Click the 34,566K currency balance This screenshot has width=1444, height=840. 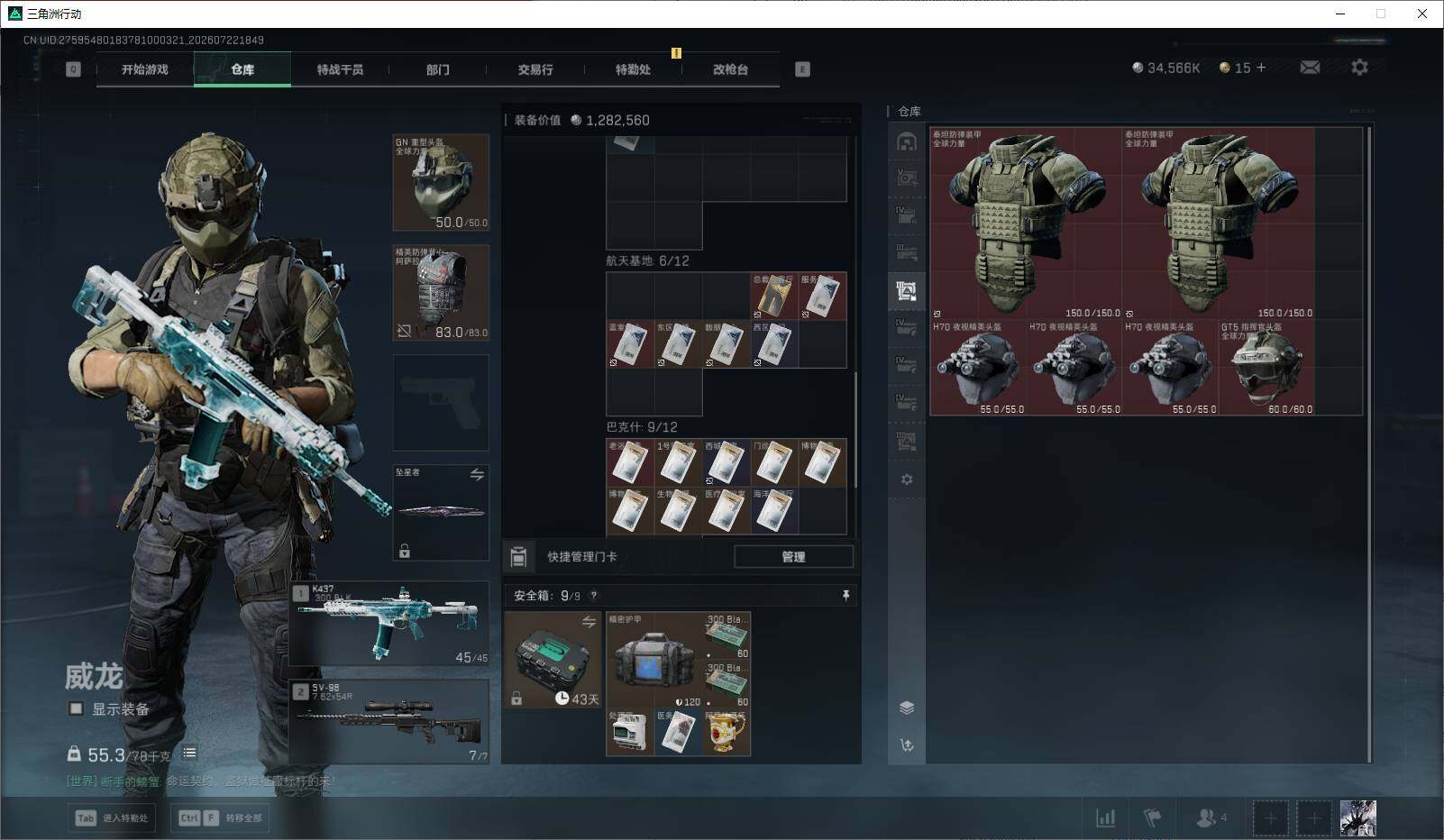pyautogui.click(x=1165, y=68)
